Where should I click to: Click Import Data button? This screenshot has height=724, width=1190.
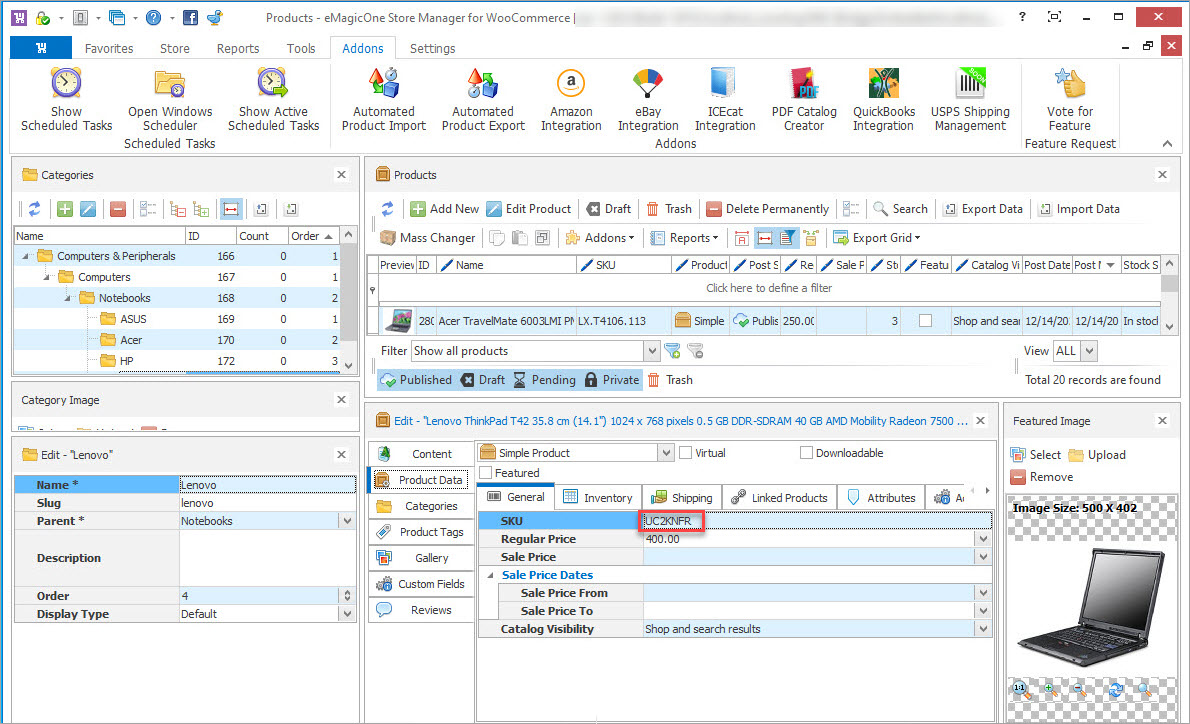click(1079, 209)
